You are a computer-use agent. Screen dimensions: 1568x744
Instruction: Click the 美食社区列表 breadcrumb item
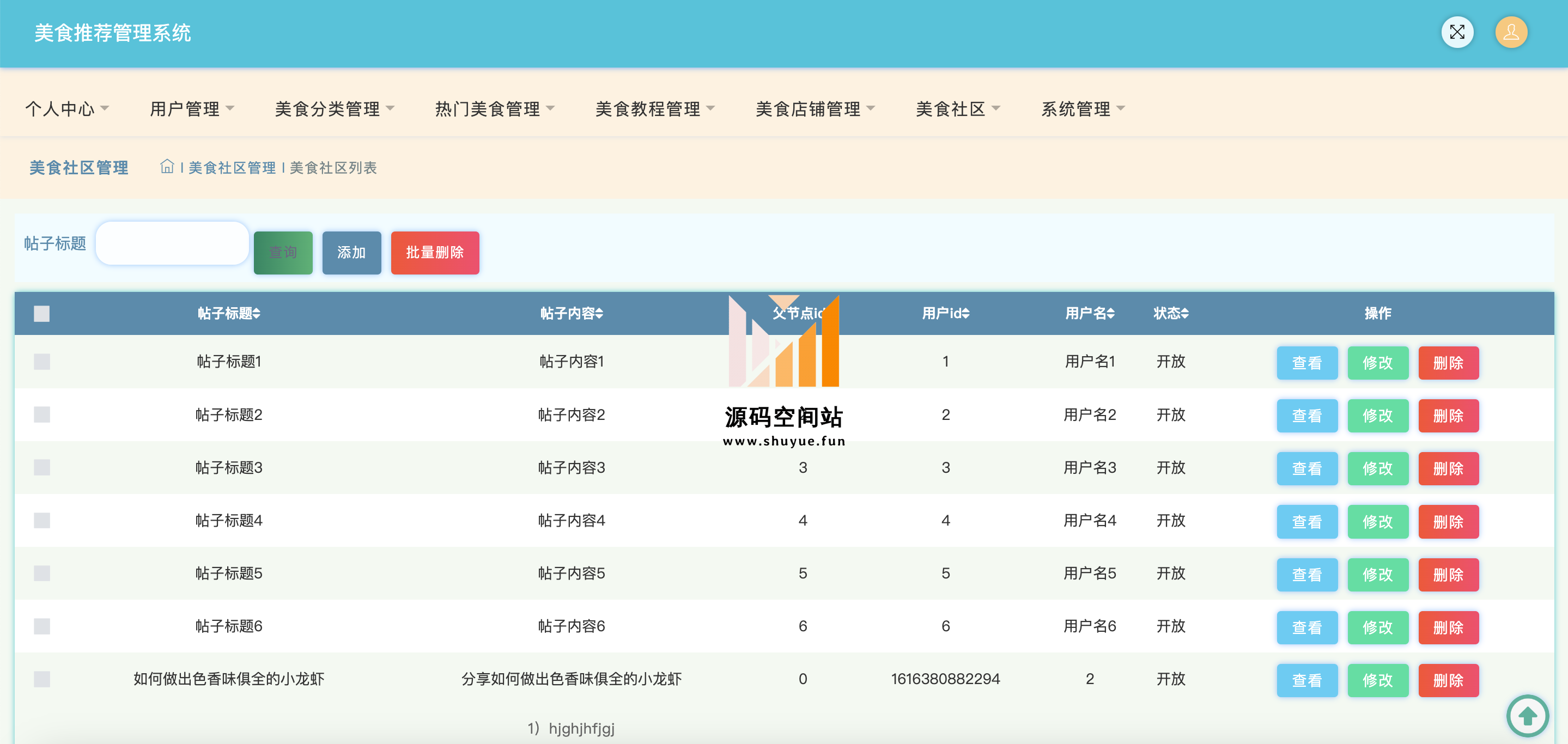[333, 167]
